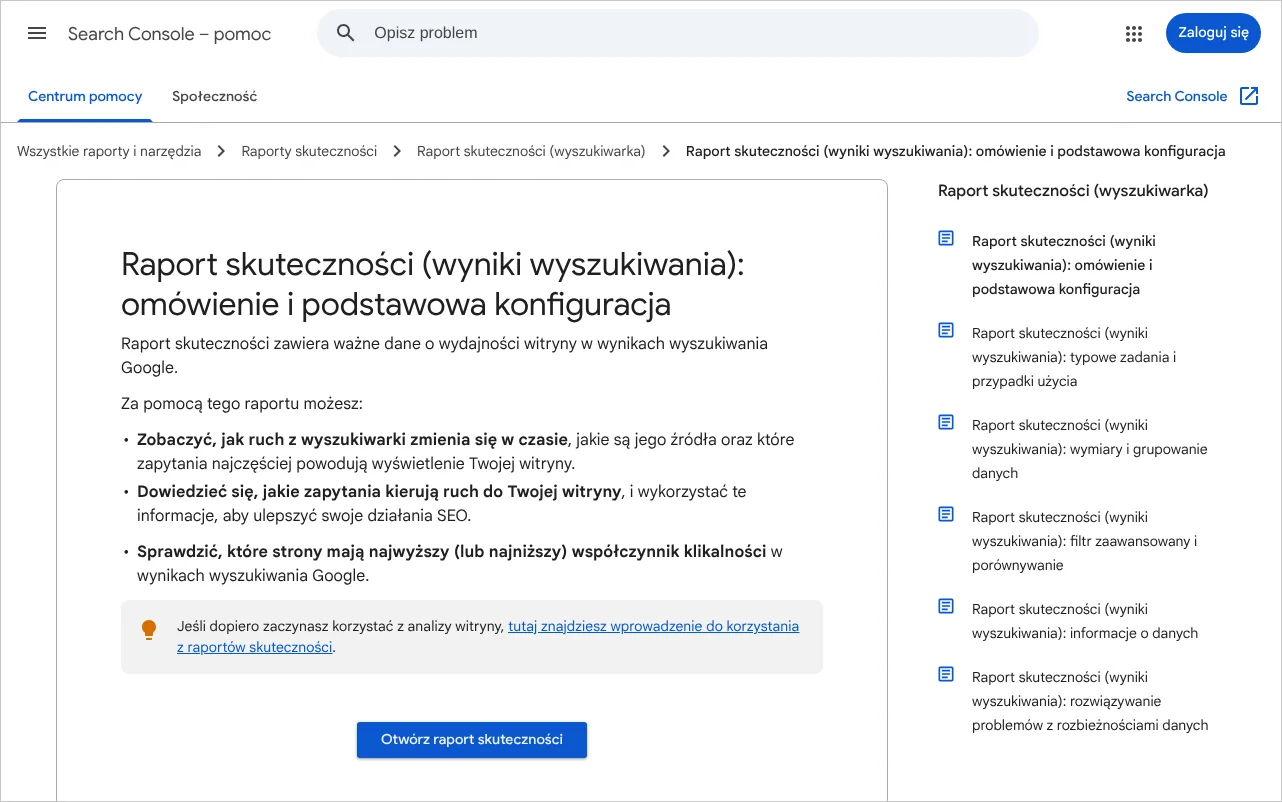Click breadcrumb chevron after 'Raport skuteczności (wyszukiwarka)'

click(x=666, y=151)
